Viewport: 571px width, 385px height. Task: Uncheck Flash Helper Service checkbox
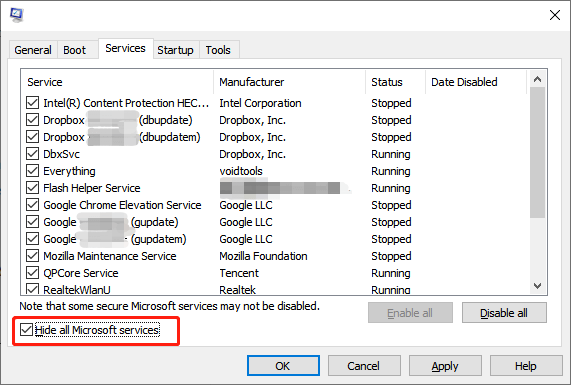tap(33, 188)
